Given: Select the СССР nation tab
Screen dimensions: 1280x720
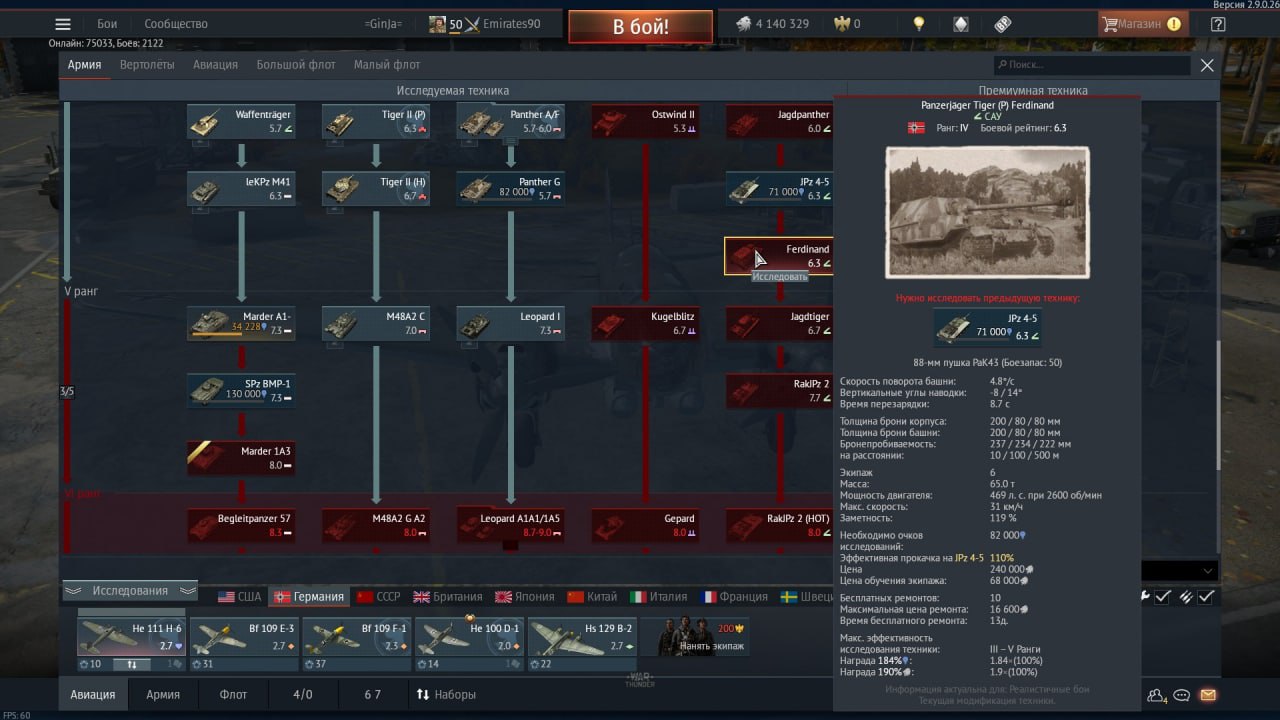Looking at the screenshot, I should [379, 597].
